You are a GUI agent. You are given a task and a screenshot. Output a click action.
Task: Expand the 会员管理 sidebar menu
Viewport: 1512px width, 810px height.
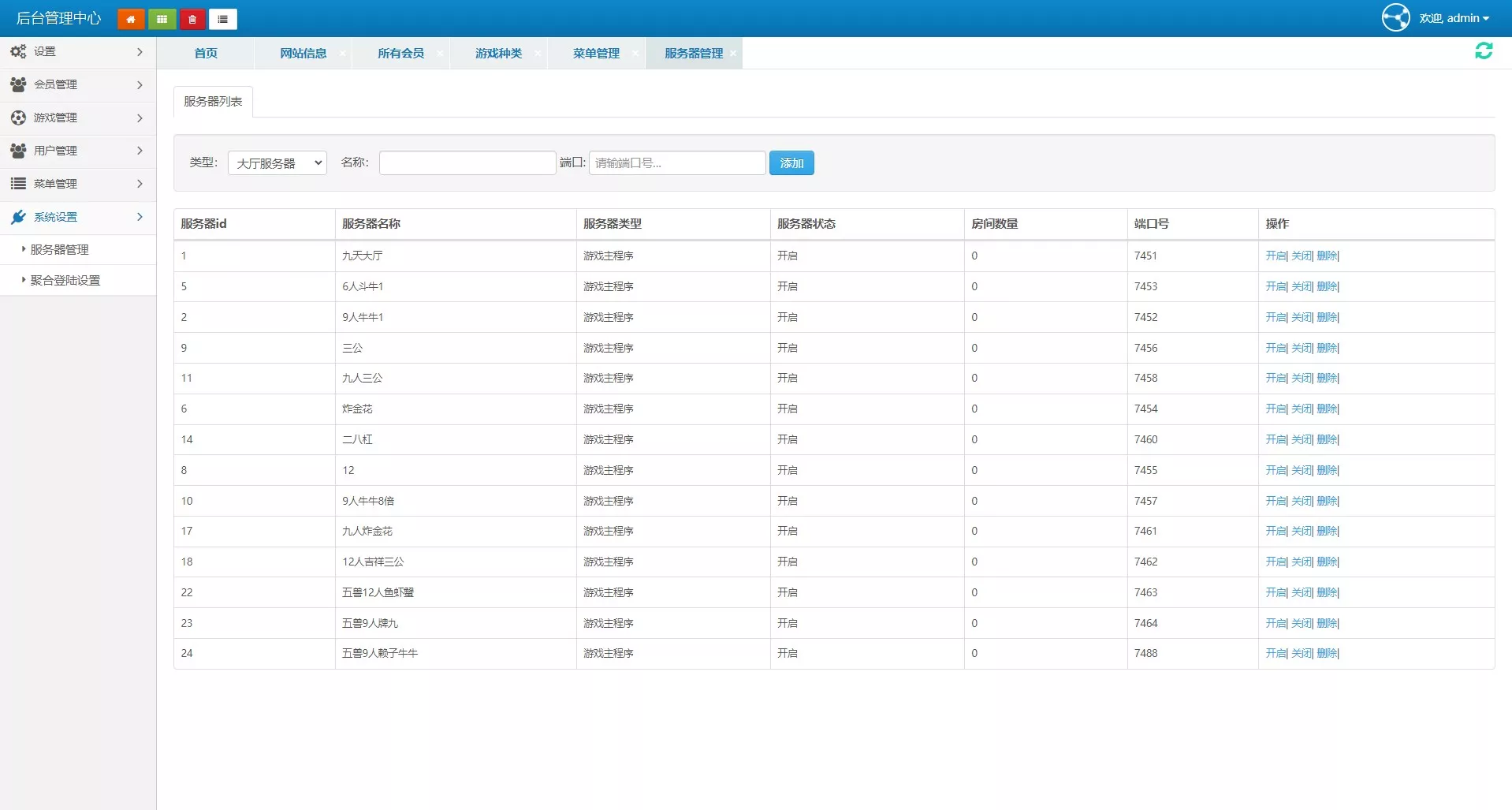77,84
